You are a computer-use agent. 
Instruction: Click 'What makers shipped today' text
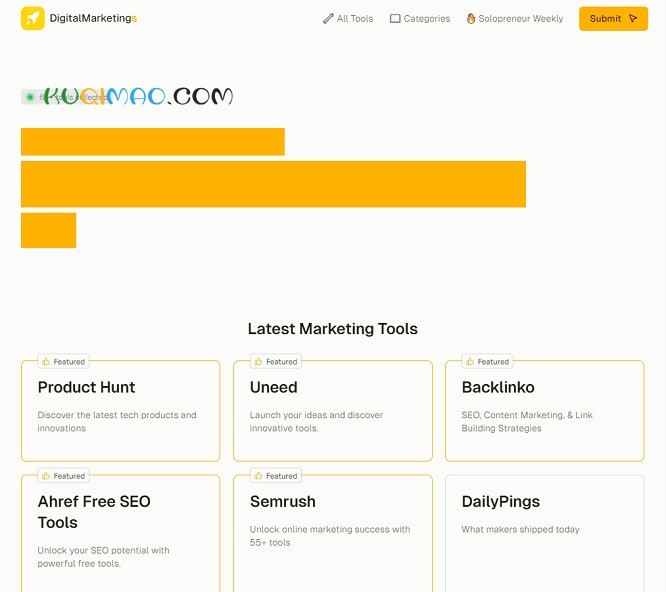521,529
